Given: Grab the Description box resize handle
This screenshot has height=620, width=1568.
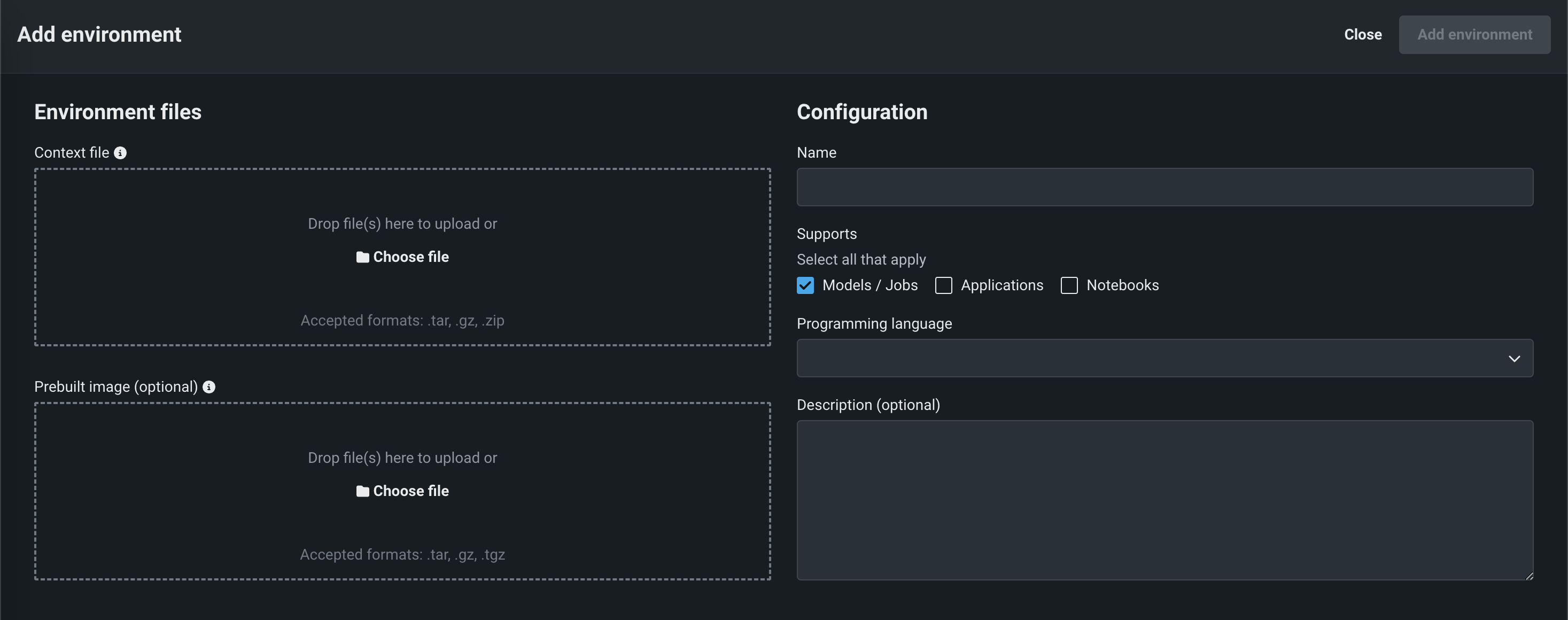Looking at the screenshot, I should click(1529, 576).
